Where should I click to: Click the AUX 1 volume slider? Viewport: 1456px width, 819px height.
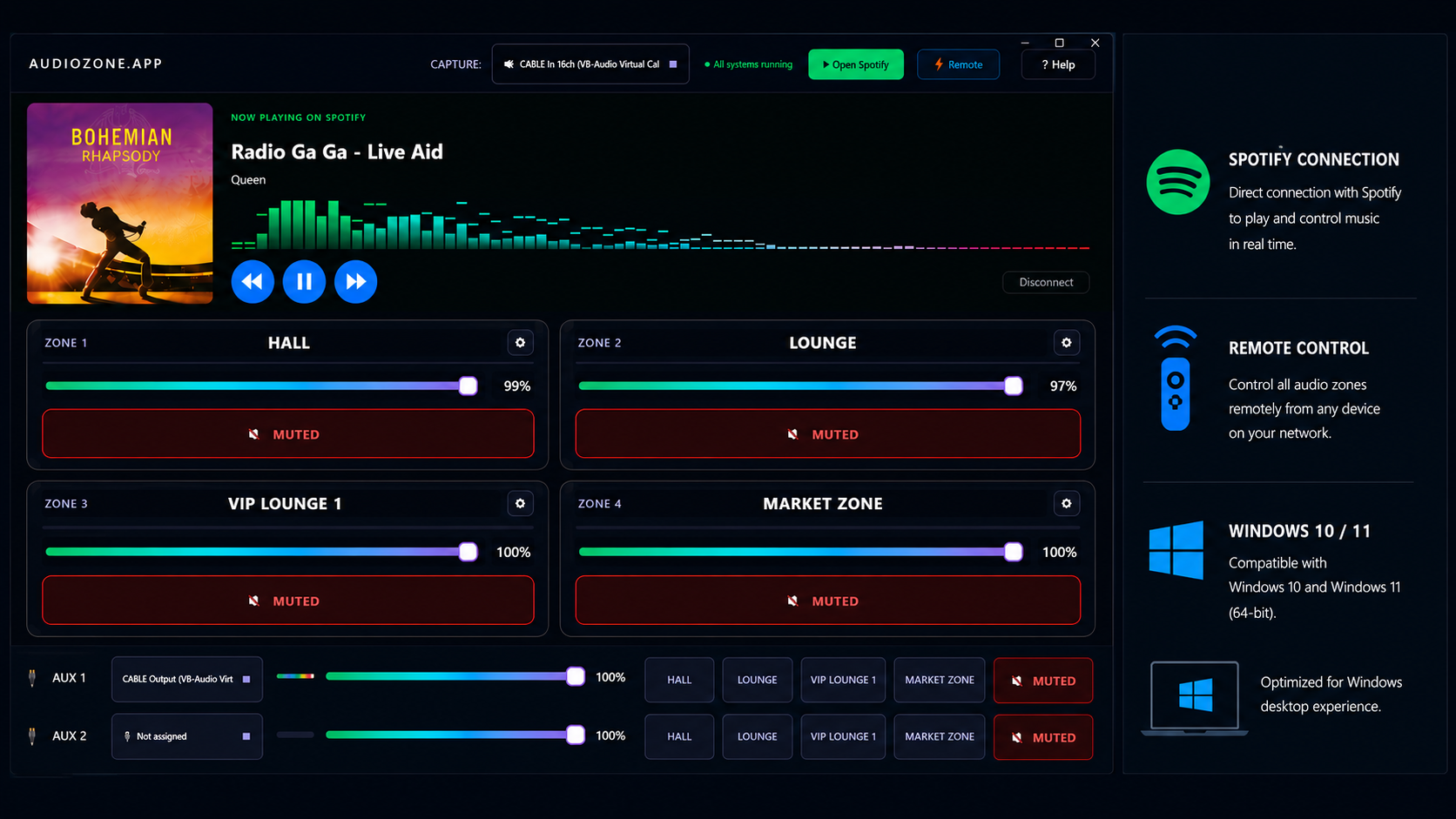coord(455,676)
